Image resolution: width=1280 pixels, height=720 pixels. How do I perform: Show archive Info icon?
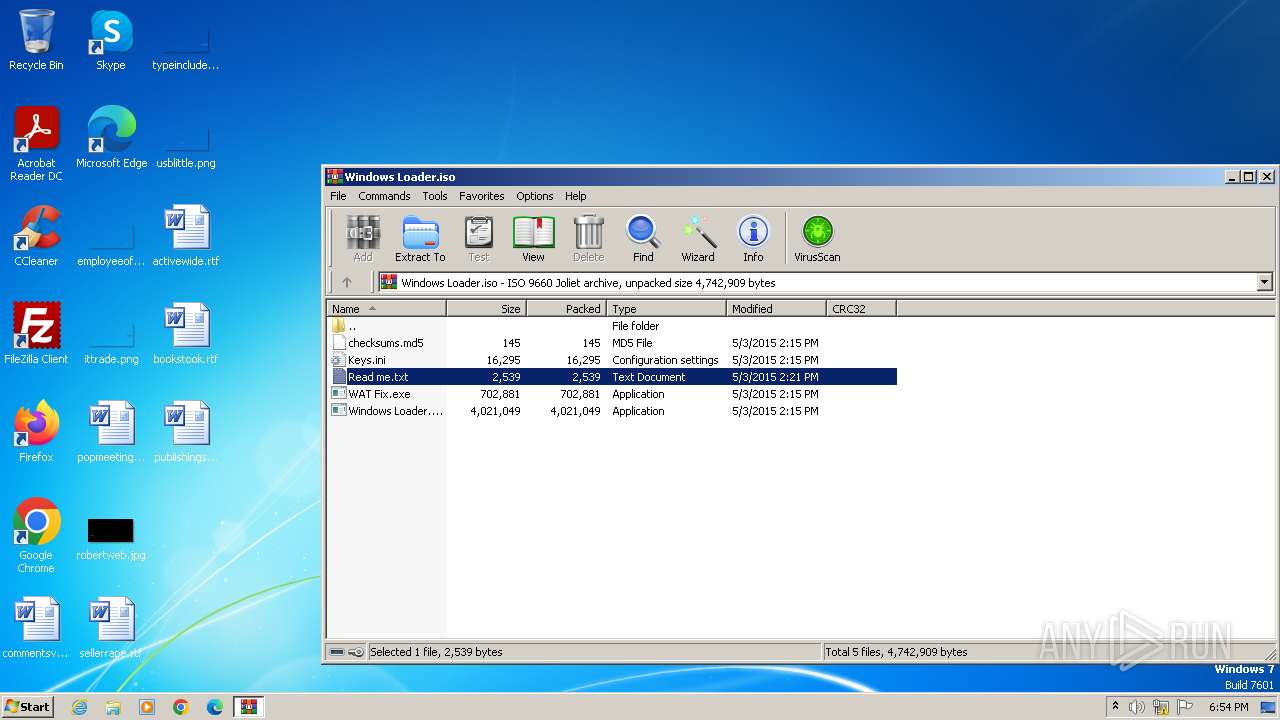tap(753, 239)
